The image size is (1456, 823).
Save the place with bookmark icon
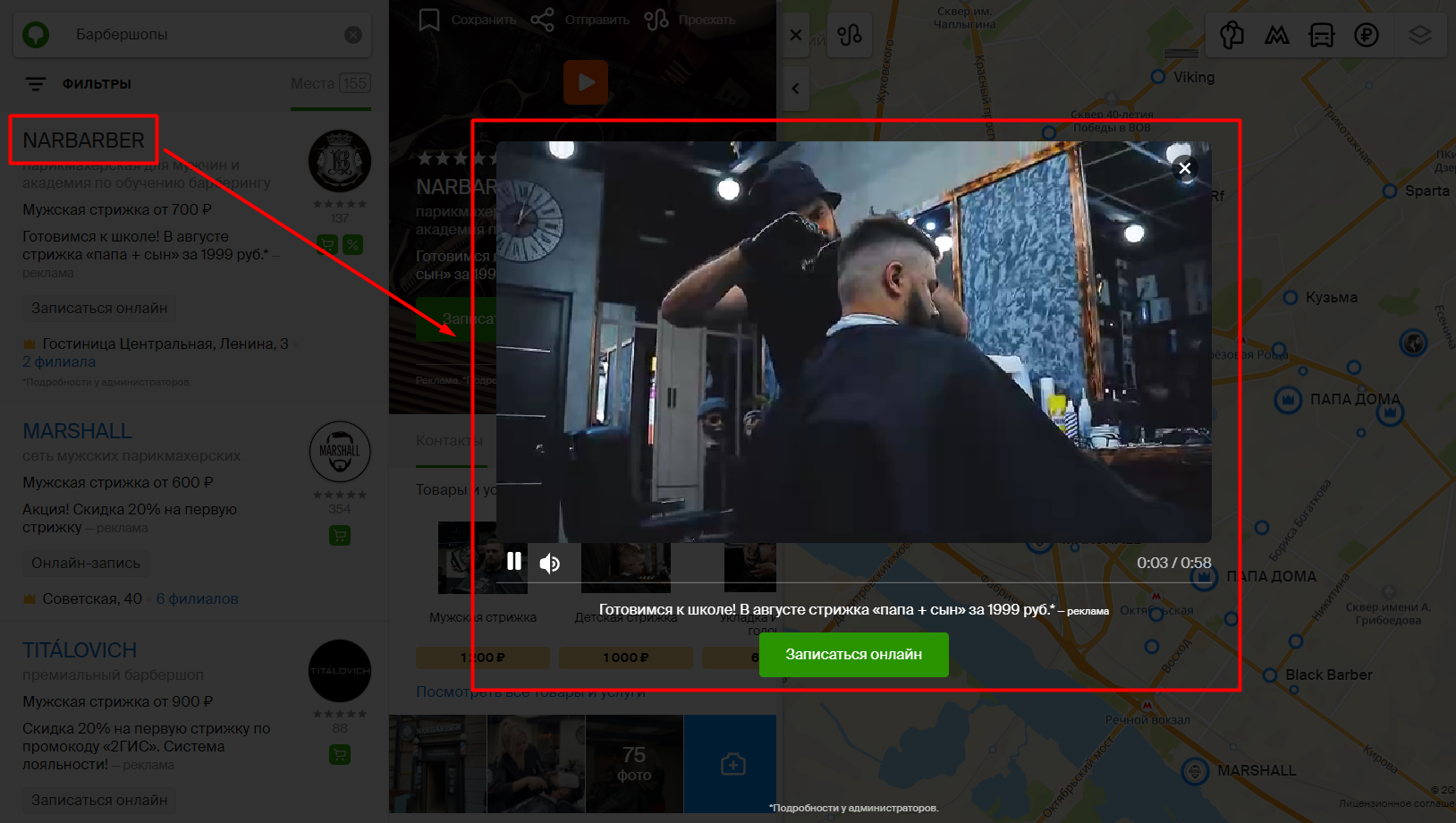click(x=429, y=20)
